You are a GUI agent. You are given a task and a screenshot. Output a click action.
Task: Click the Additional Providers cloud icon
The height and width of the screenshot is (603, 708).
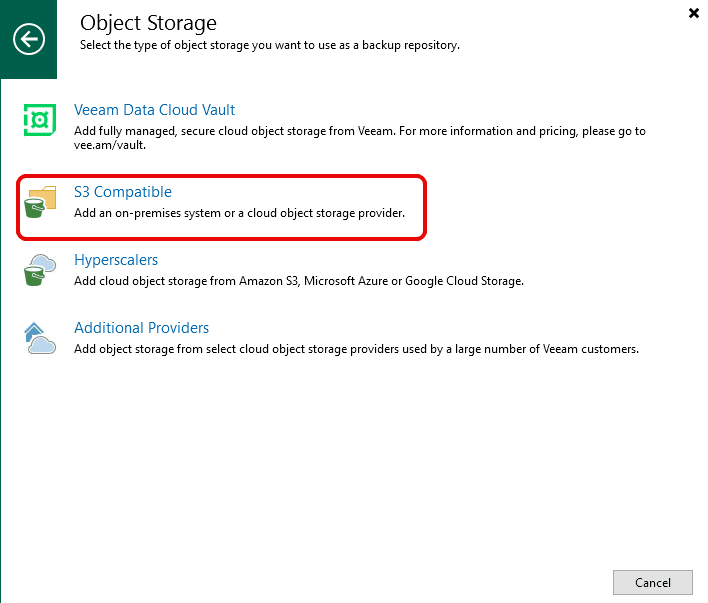click(x=40, y=338)
